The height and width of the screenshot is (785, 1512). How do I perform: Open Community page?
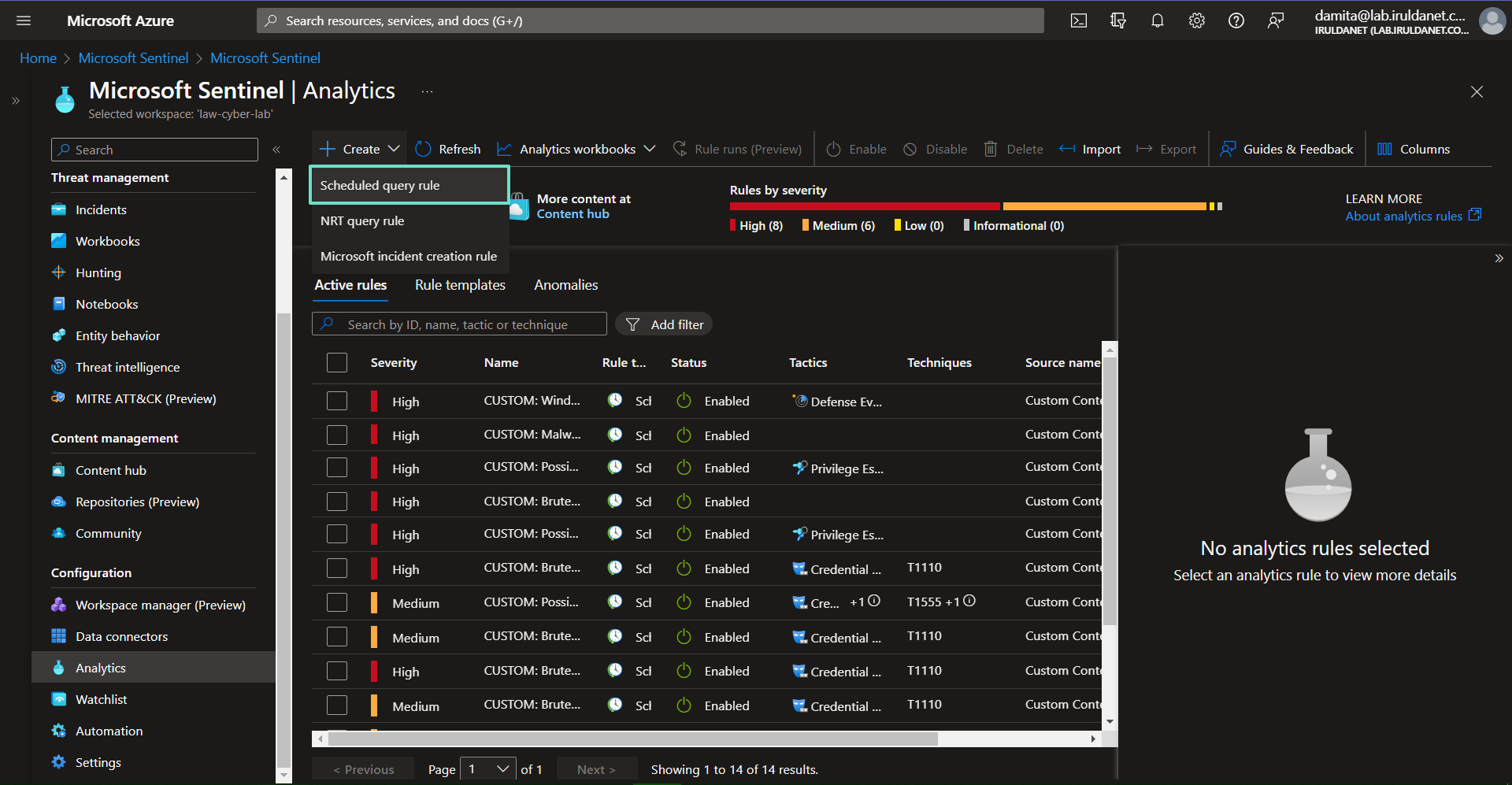pyautogui.click(x=109, y=533)
